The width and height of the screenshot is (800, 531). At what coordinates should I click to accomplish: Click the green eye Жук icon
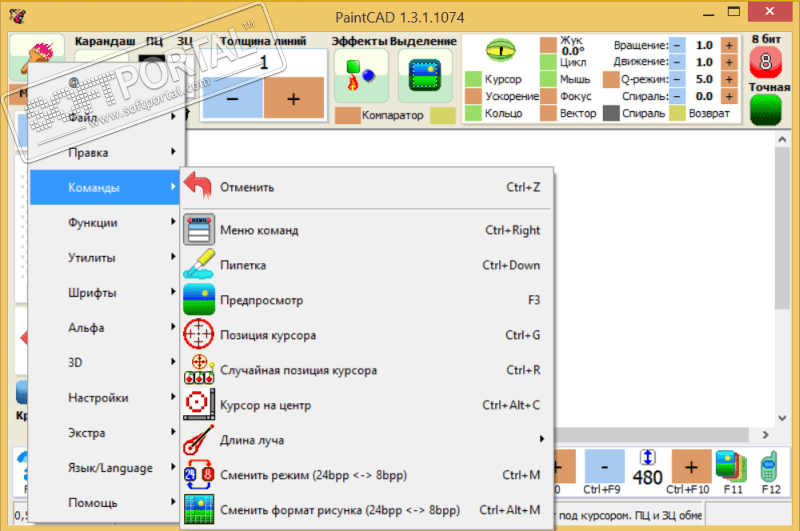pyautogui.click(x=501, y=50)
